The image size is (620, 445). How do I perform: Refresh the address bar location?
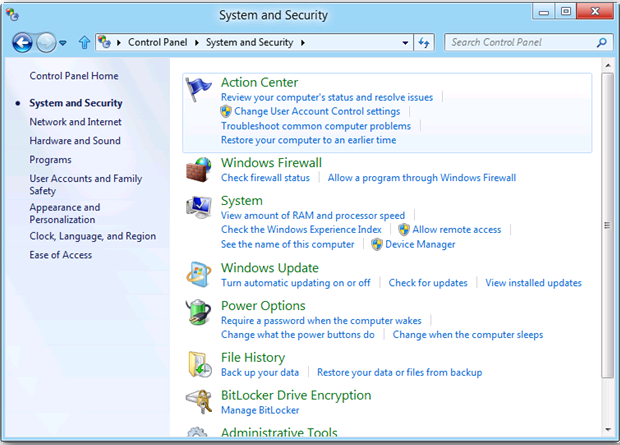[424, 42]
